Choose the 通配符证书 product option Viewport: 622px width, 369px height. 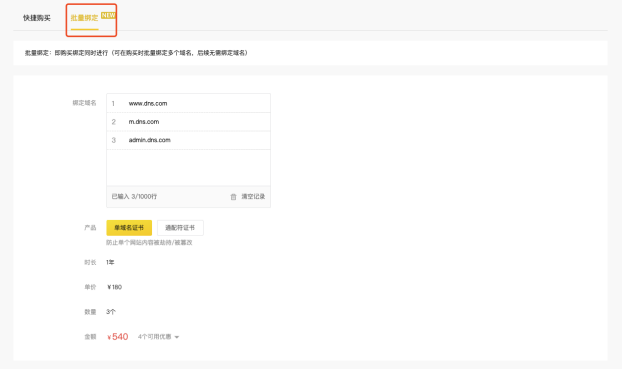pyautogui.click(x=180, y=228)
